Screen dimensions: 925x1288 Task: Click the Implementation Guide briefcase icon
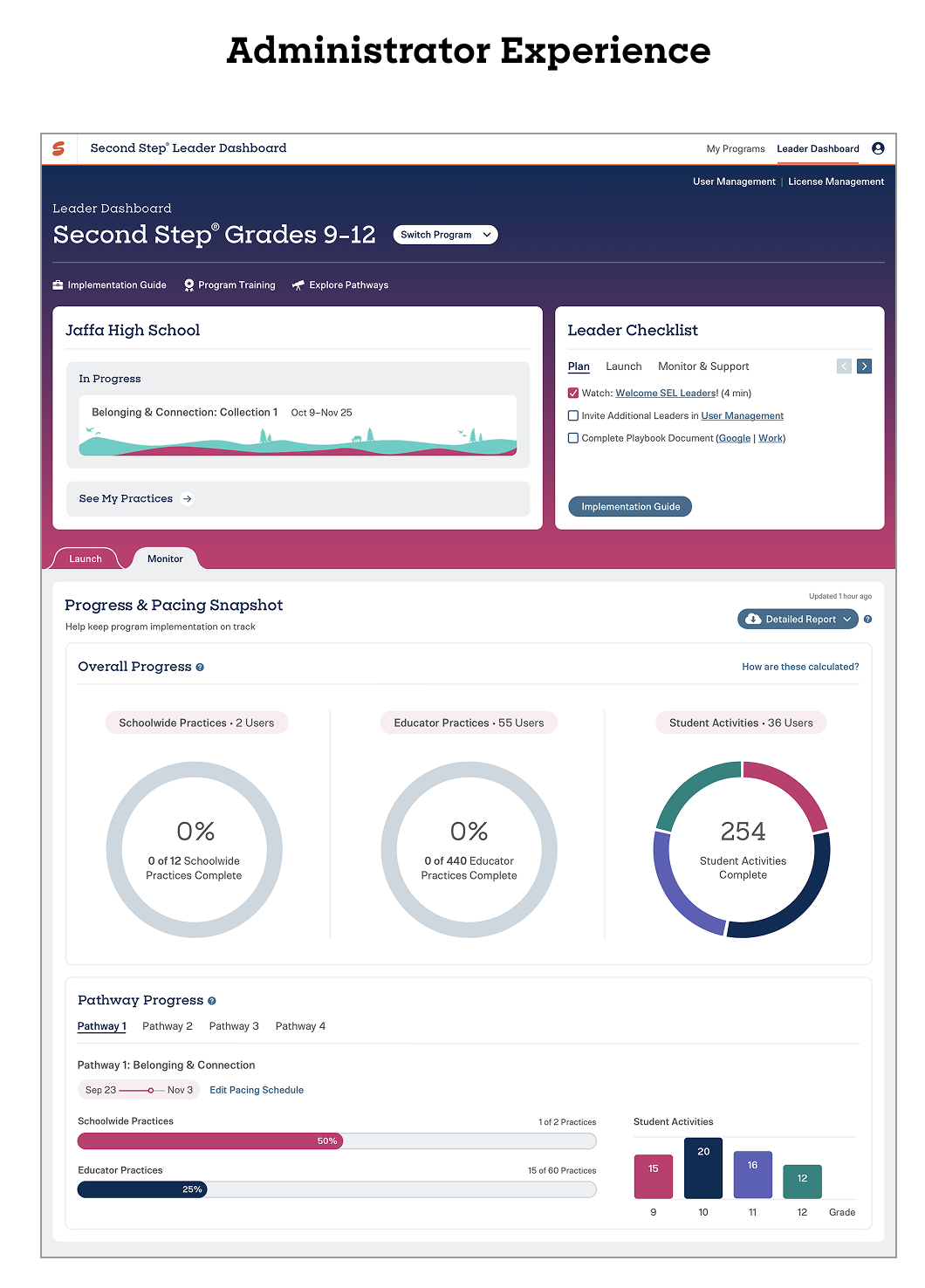[58, 285]
